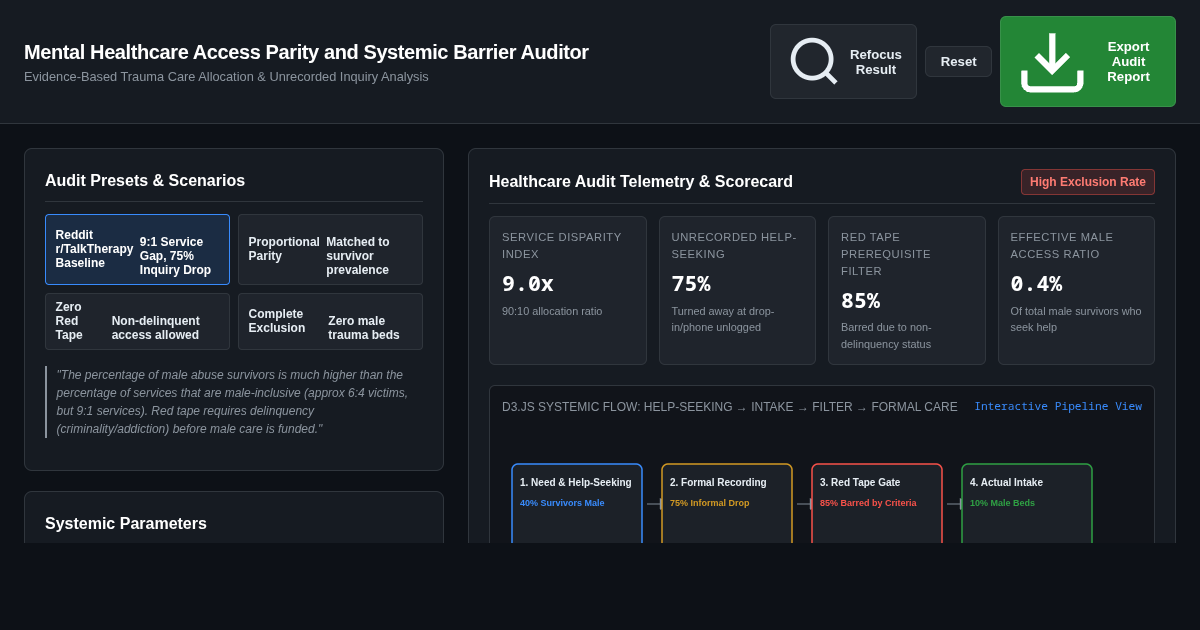The image size is (1200, 630).
Task: Click the Interactive Pipeline View link
Action: [x=1058, y=406]
